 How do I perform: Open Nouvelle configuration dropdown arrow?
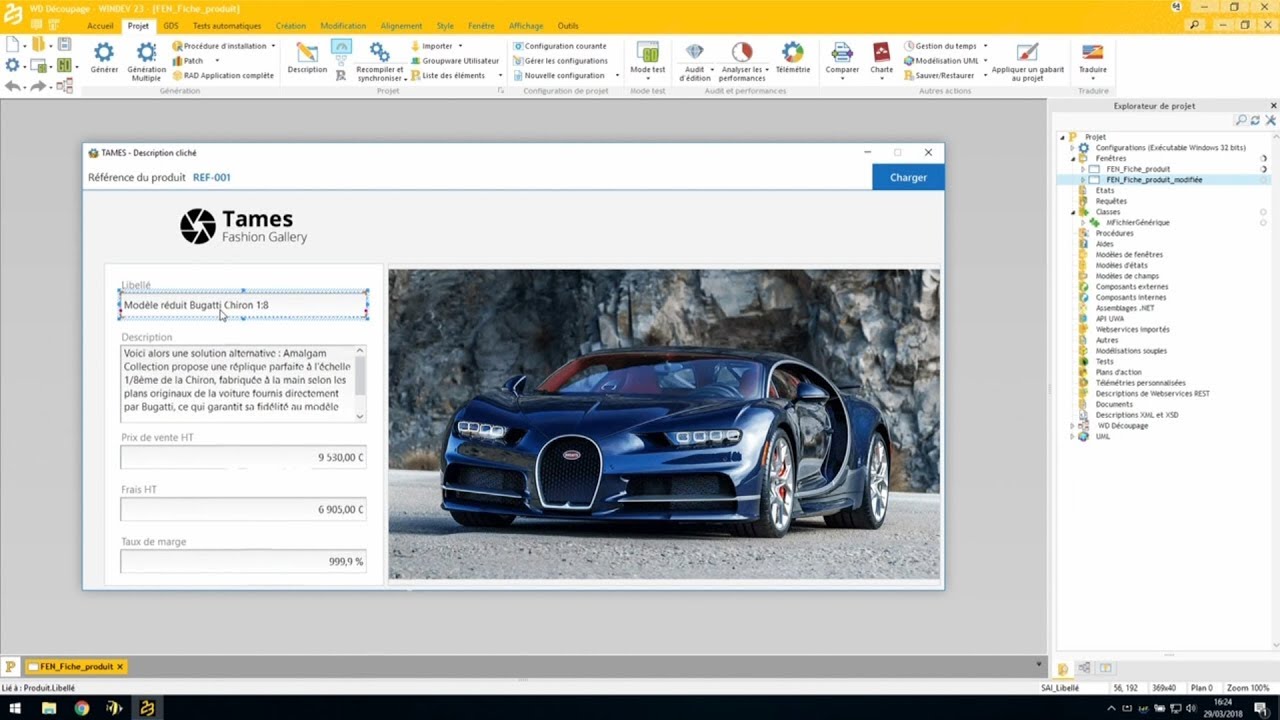tap(617, 75)
